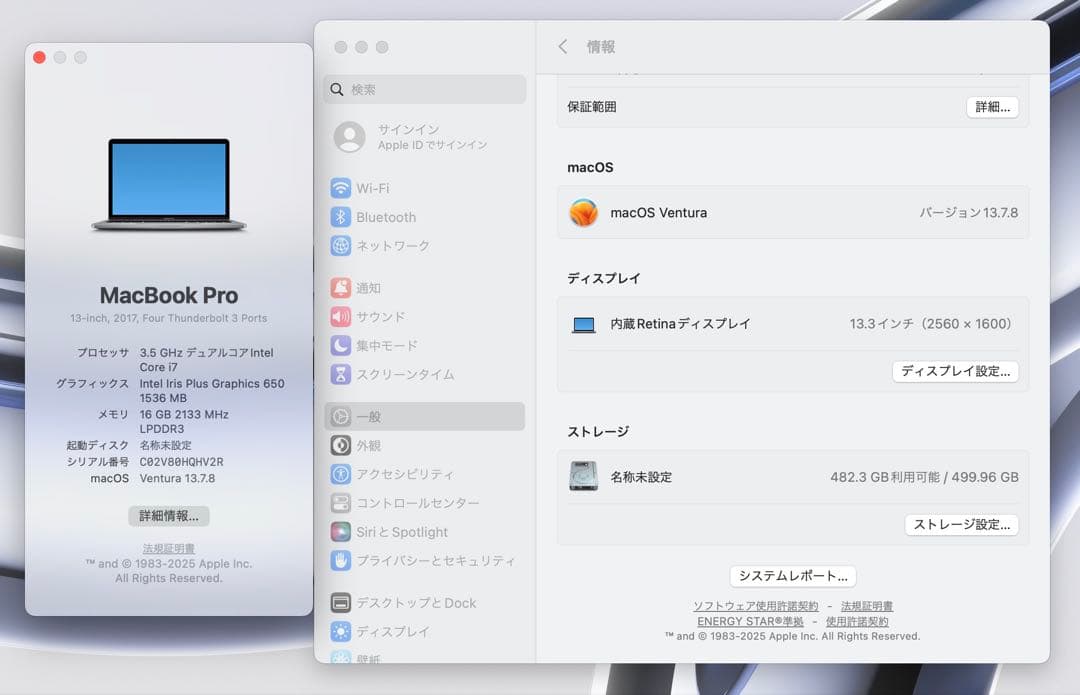Select the ネットワーク sidebar label
The image size is (1080, 695).
393,246
